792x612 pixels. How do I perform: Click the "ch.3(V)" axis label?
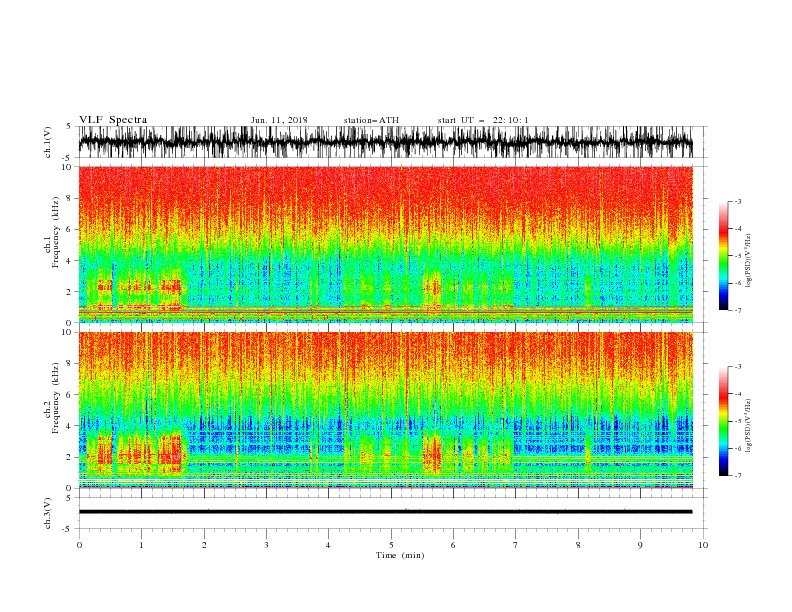click(x=48, y=513)
